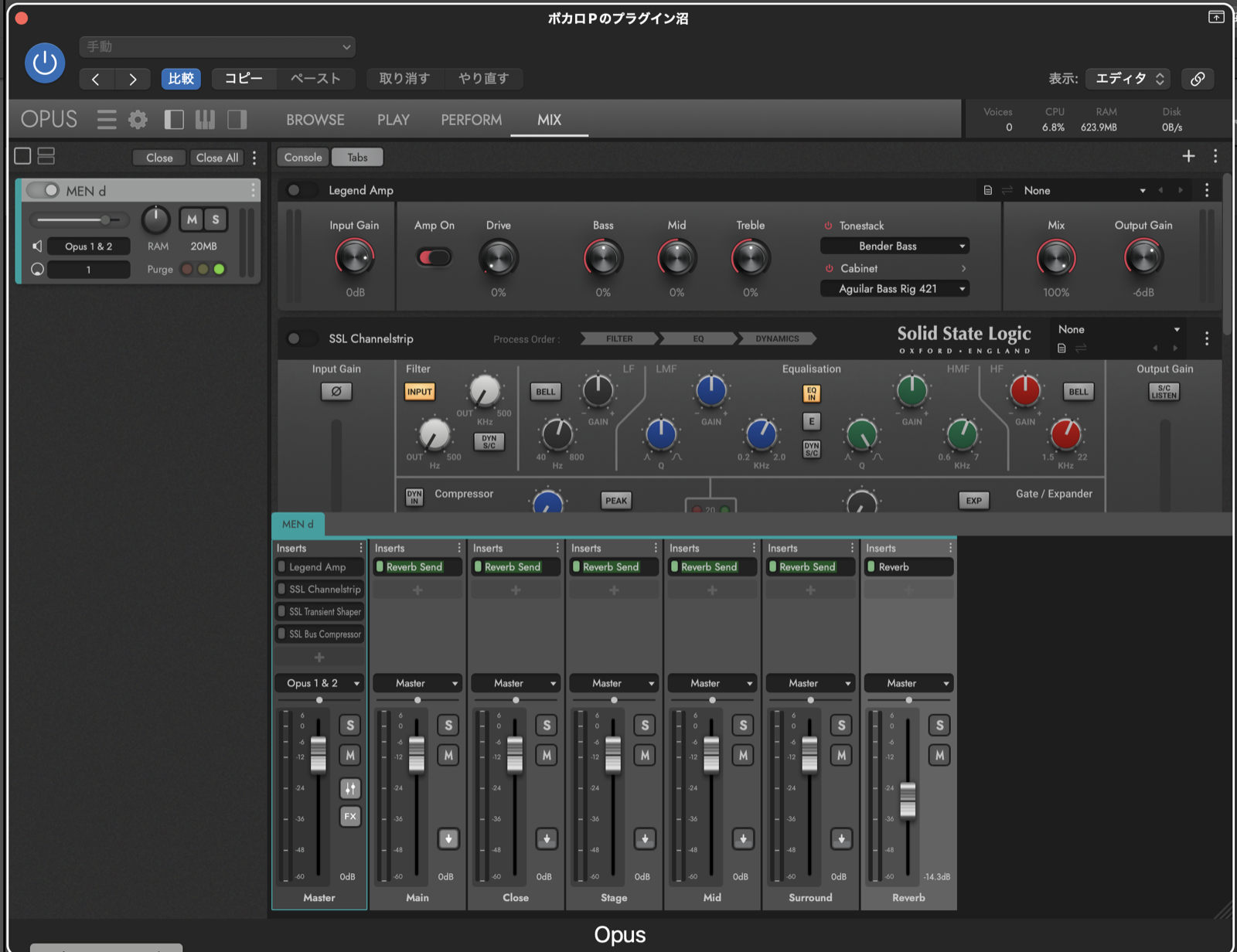Viewport: 1237px width, 952px height.
Task: Click the compressor PEAK button
Action: tap(616, 501)
